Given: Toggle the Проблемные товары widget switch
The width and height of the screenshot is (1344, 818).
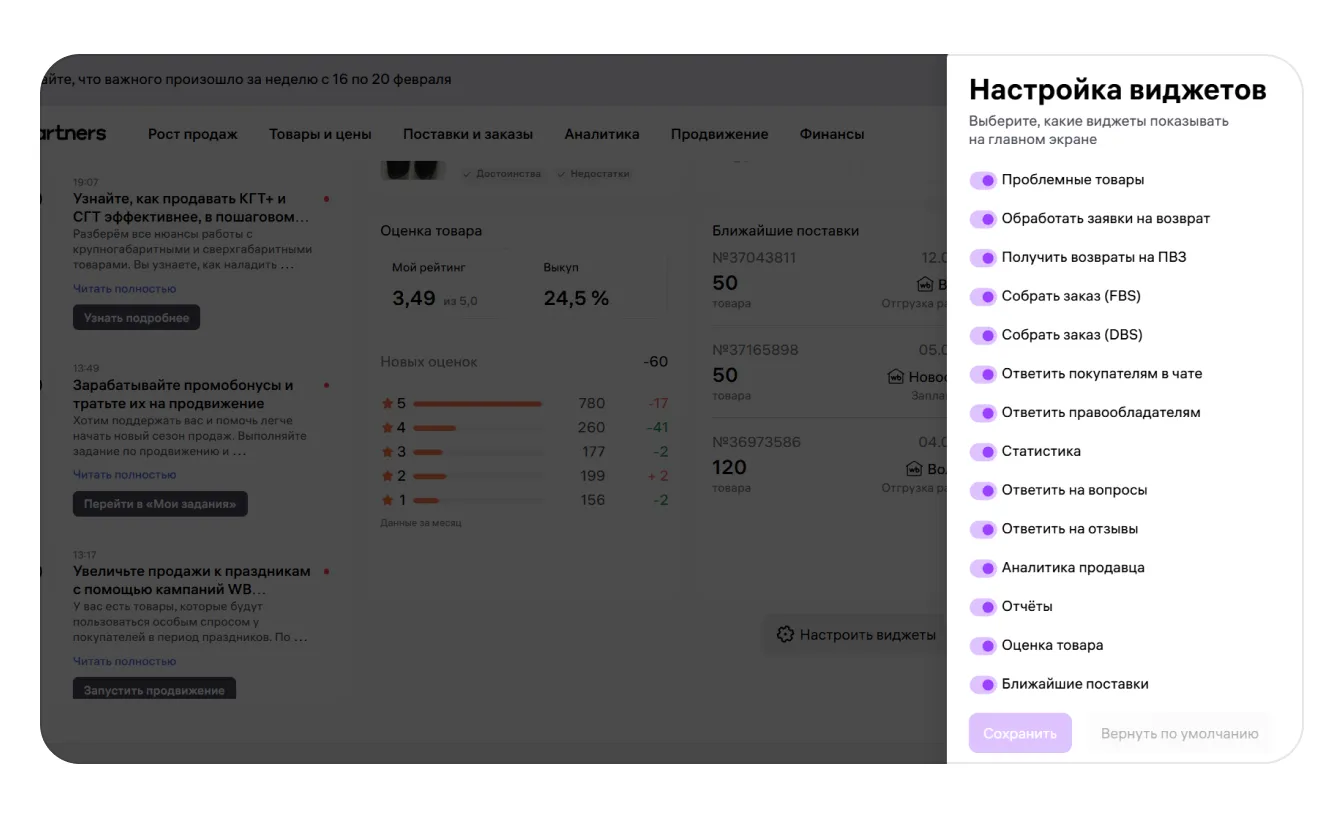Looking at the screenshot, I should click(983, 180).
